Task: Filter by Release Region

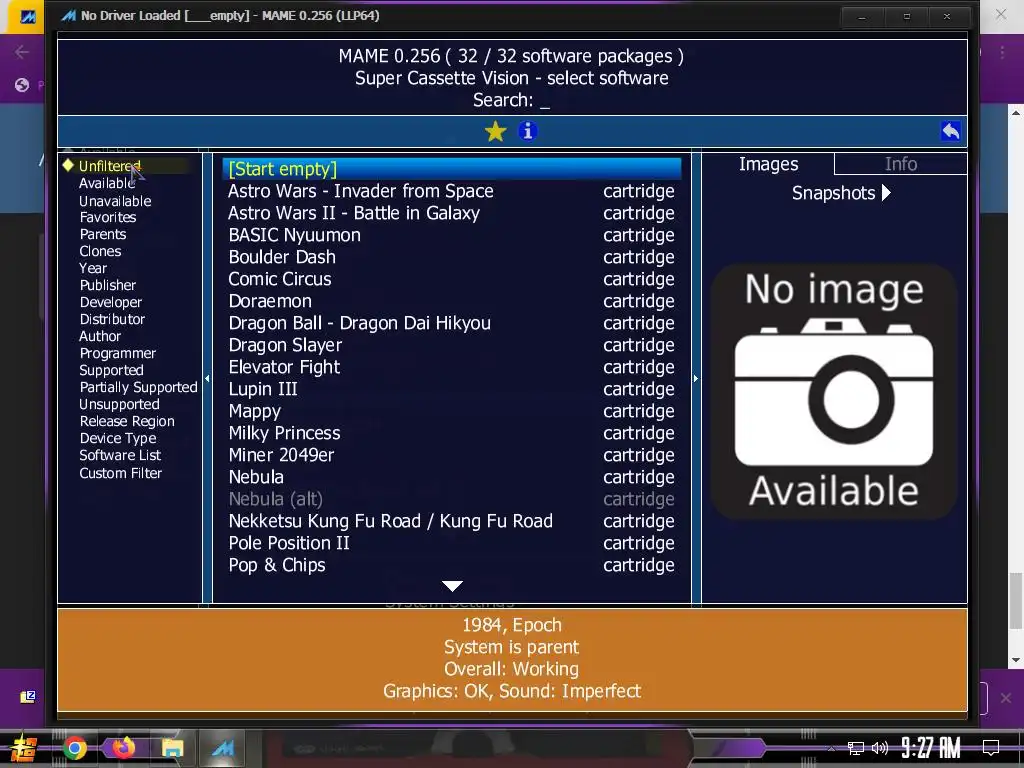Action: [x=127, y=421]
